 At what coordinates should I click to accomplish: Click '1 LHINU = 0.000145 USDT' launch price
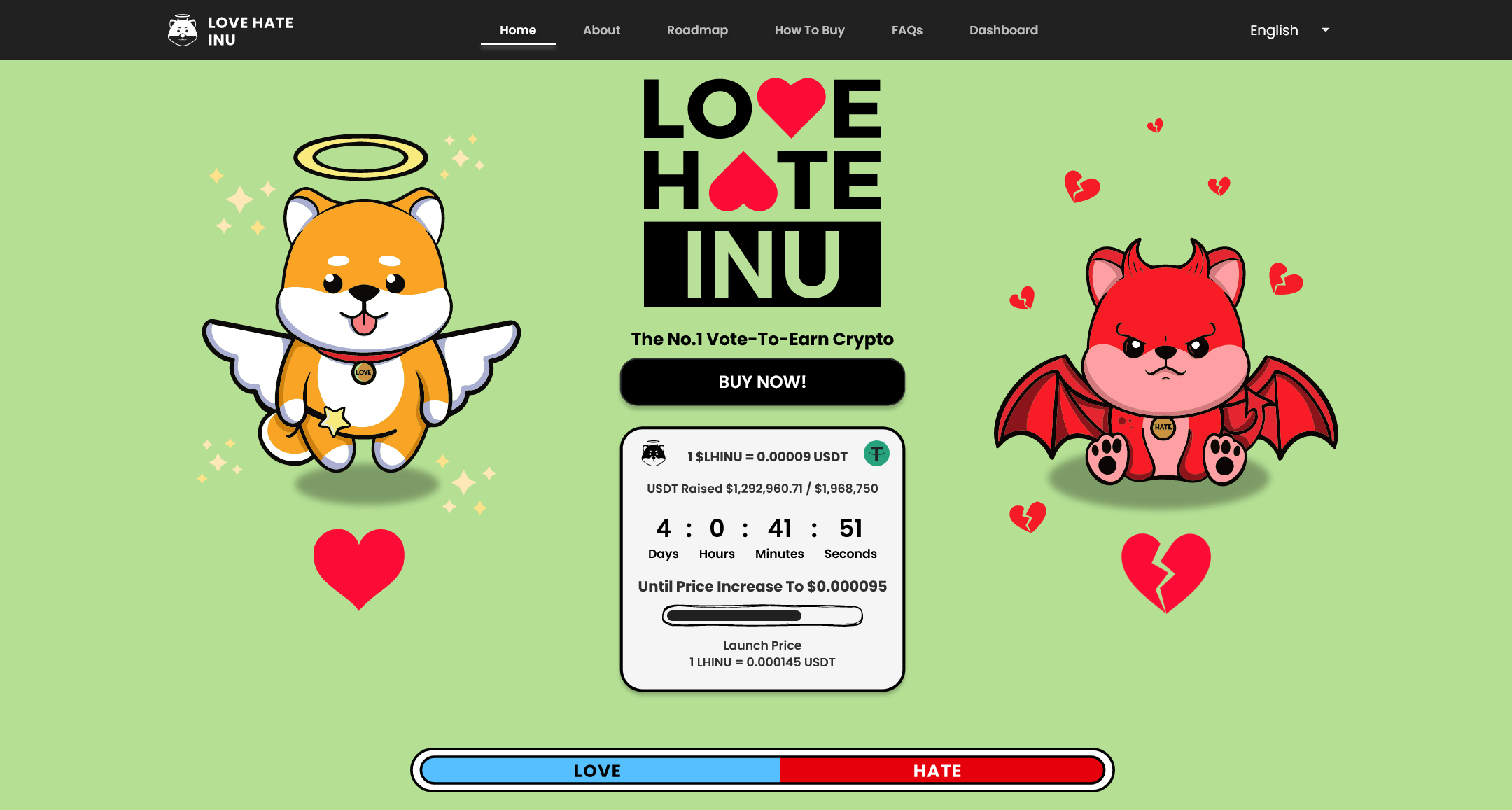click(762, 662)
